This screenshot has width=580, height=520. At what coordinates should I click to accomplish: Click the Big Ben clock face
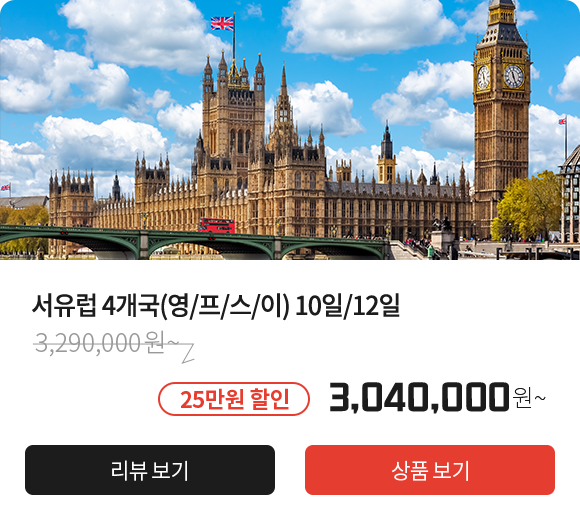(x=514, y=77)
